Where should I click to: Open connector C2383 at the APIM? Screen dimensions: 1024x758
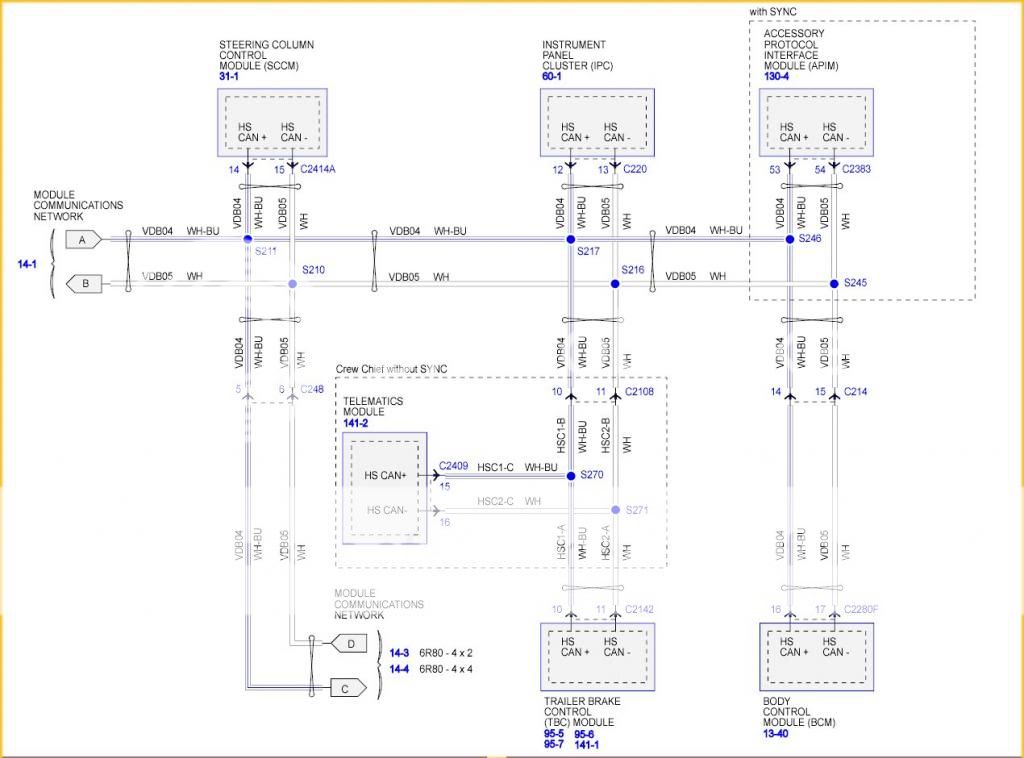click(858, 170)
